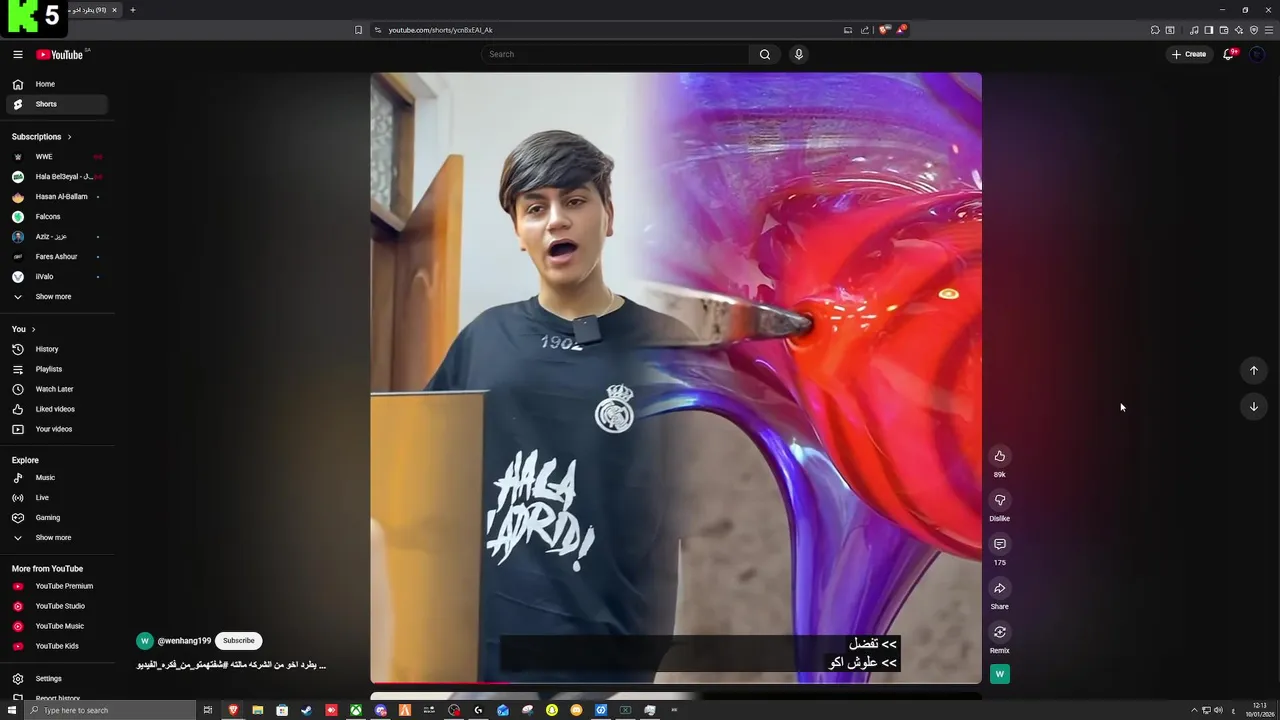1280x720 pixels.
Task: Open Liked videos
Action: tap(57, 409)
